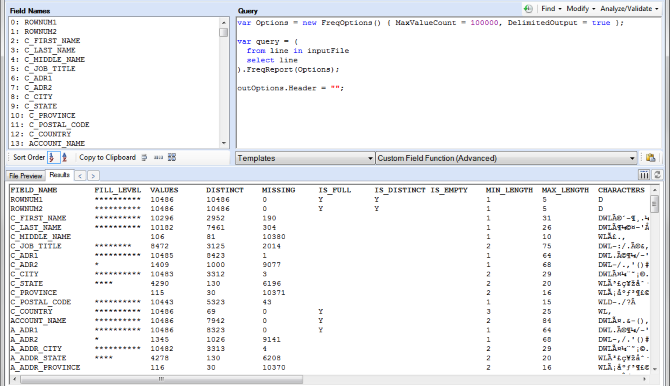Image resolution: width=670 pixels, height=386 pixels.
Task: Go to previous result with < button
Action: pos(80,175)
